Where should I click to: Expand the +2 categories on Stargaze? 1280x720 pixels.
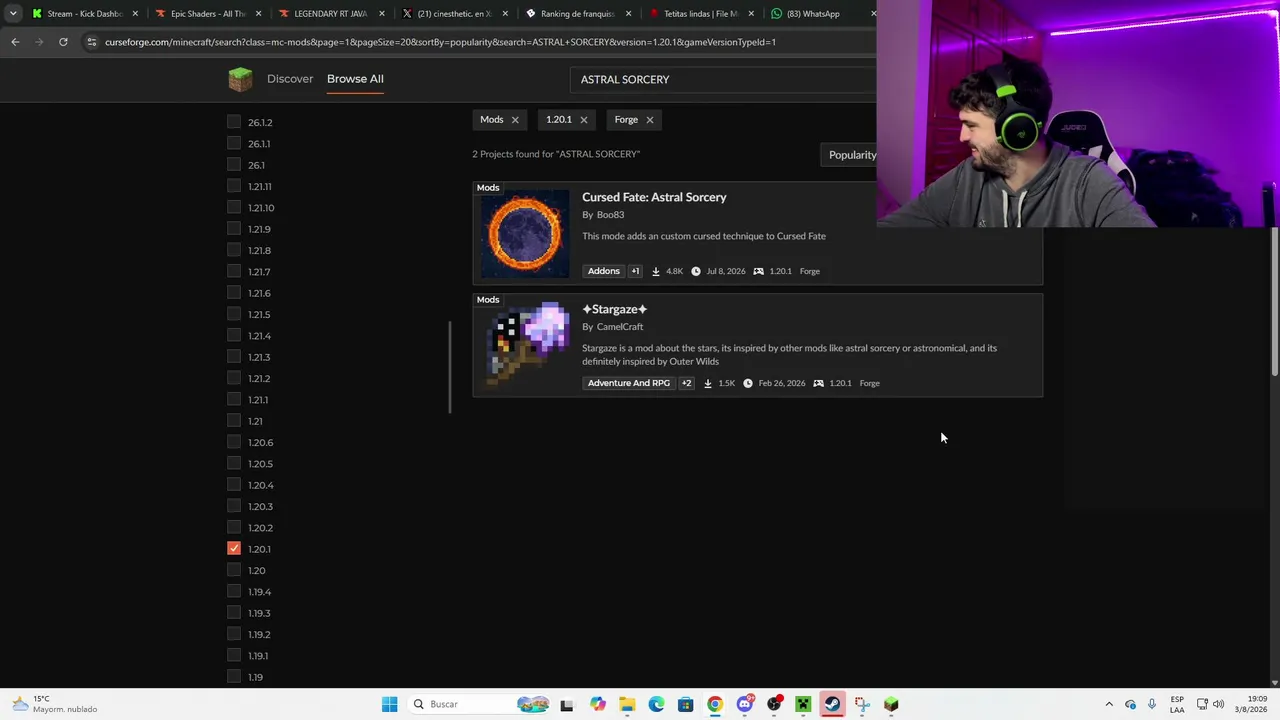(686, 383)
